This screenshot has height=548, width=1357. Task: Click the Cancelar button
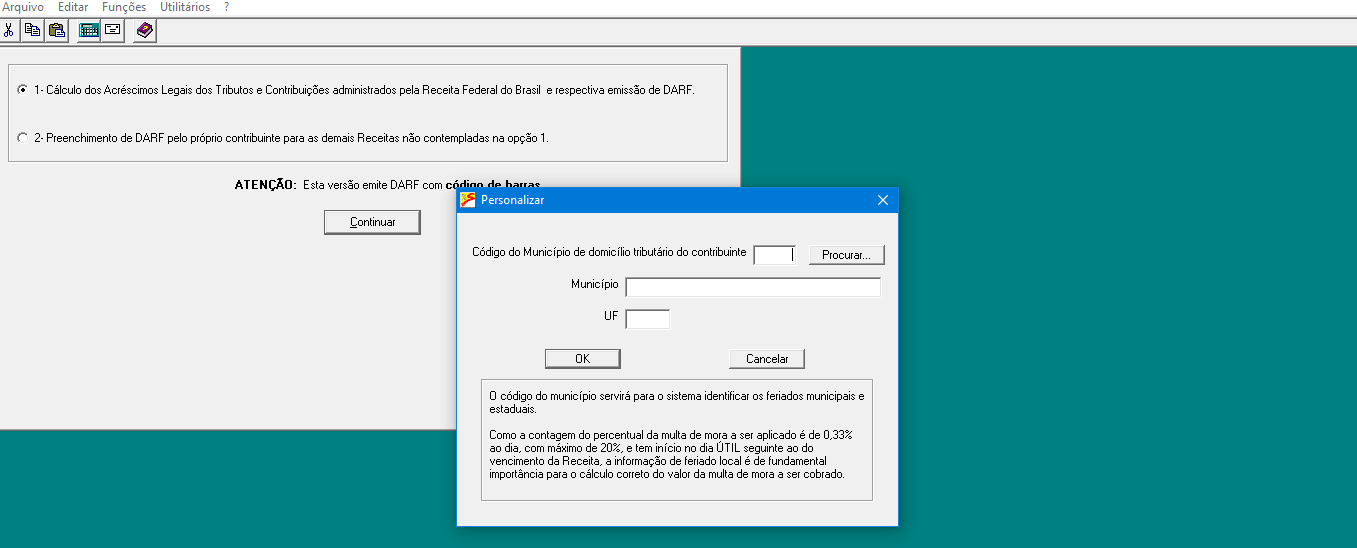coord(767,359)
